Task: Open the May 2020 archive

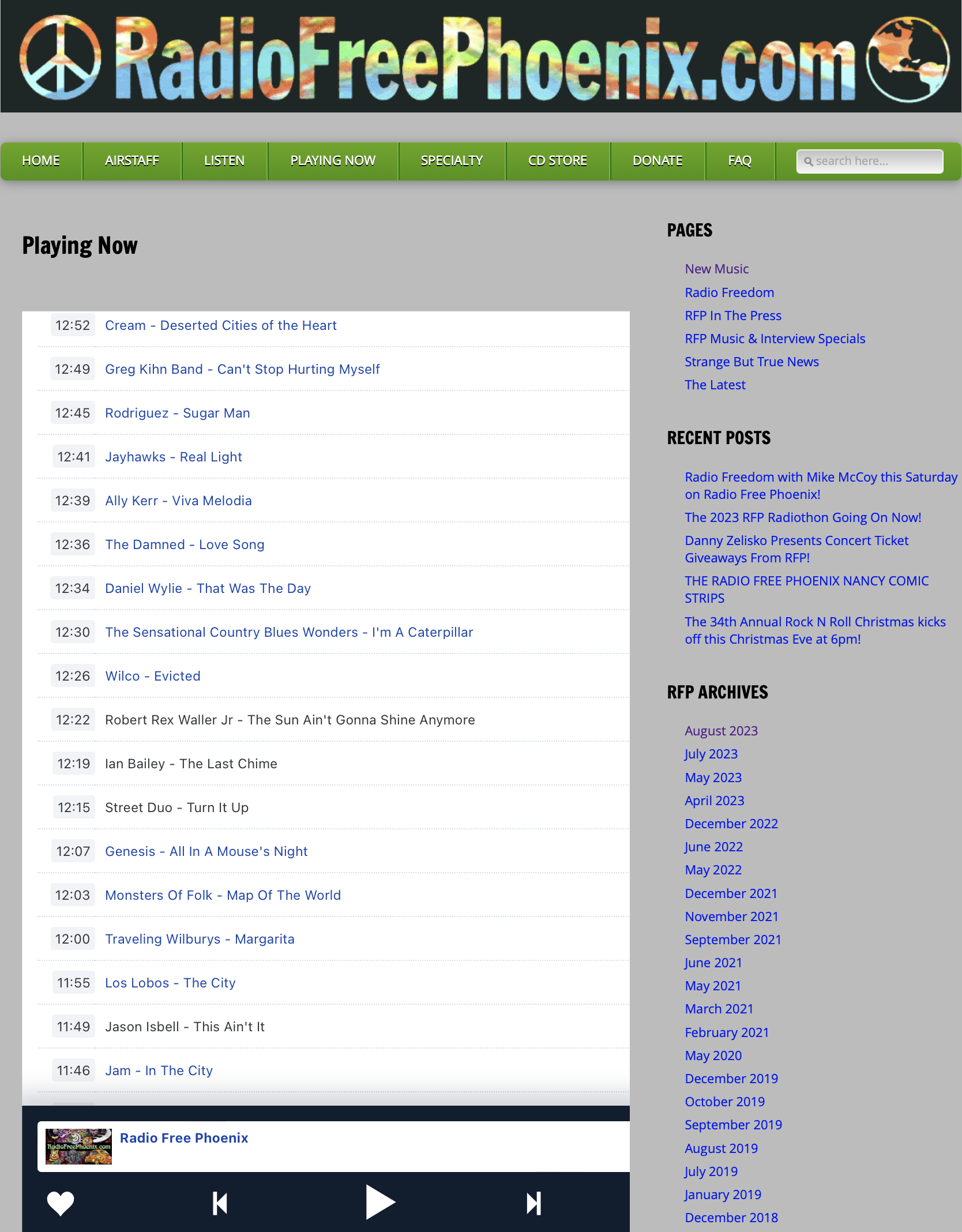Action: click(x=713, y=1056)
